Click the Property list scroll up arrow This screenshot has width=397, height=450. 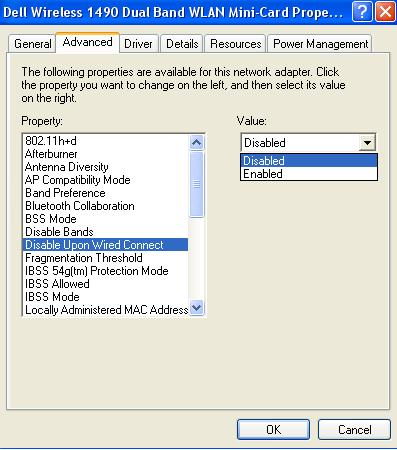(197, 143)
